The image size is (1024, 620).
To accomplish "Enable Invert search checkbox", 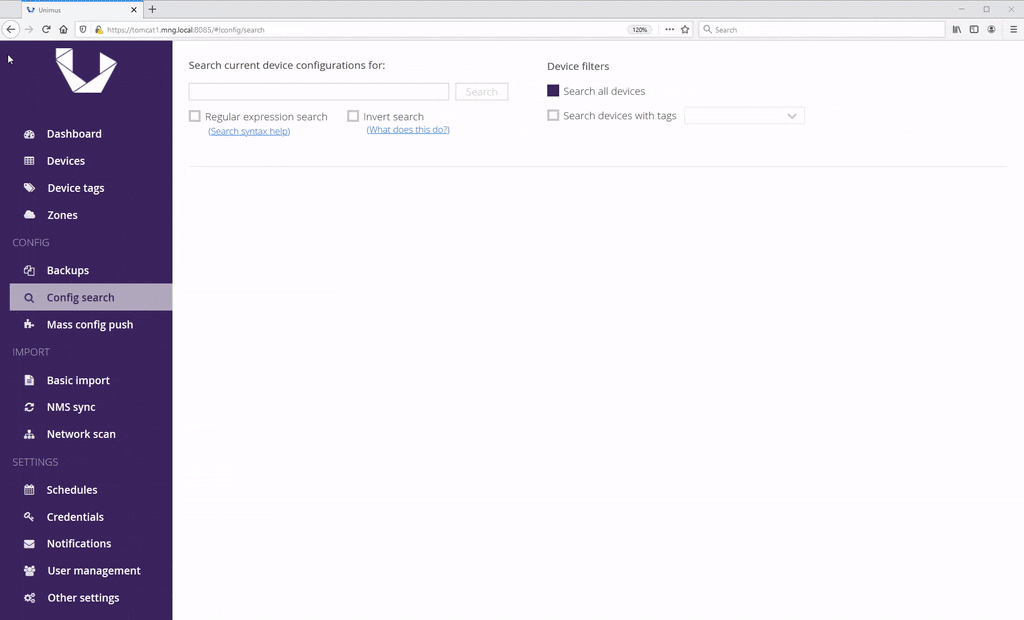I will click(x=353, y=116).
